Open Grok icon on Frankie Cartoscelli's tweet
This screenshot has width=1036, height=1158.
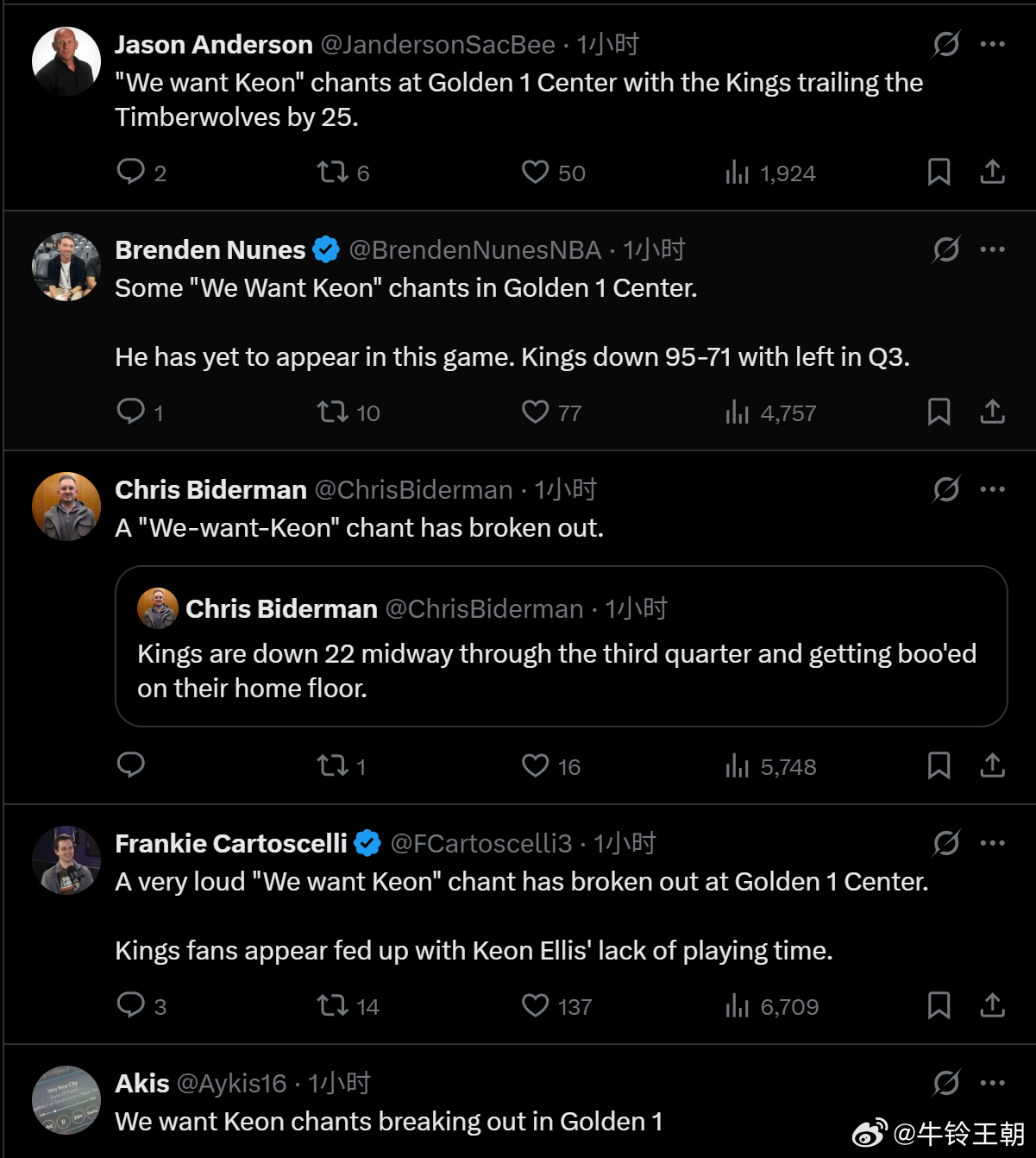coord(946,843)
